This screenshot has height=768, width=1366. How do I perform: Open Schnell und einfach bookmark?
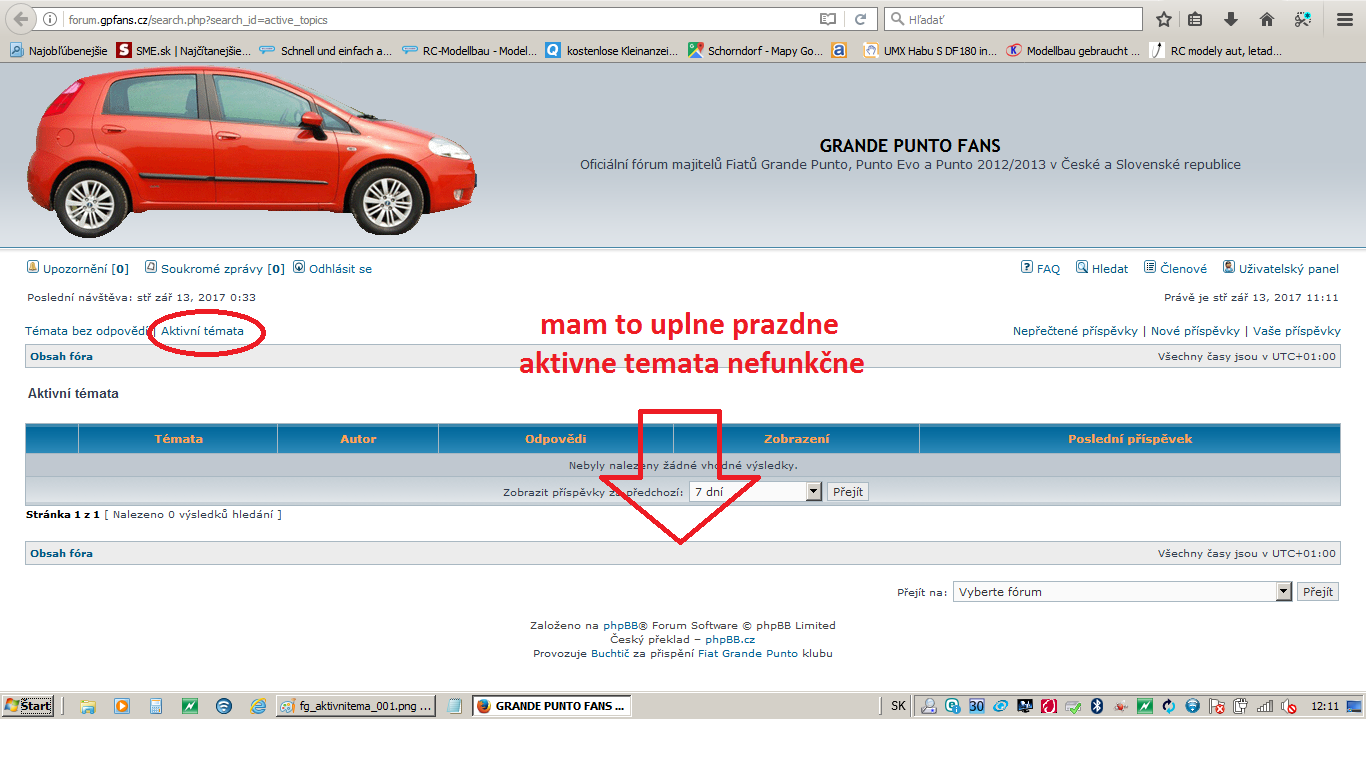coord(326,50)
